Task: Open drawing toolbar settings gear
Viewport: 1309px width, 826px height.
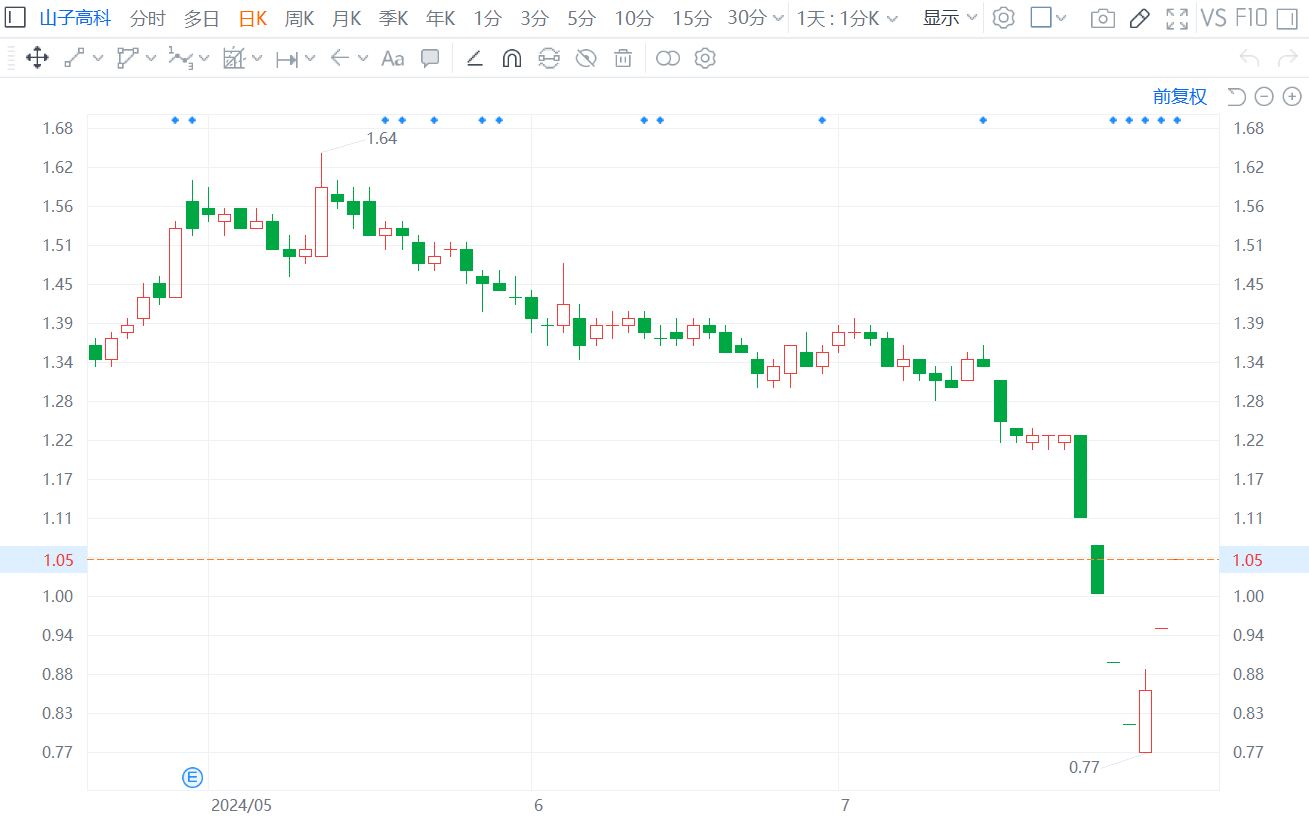Action: (x=705, y=58)
